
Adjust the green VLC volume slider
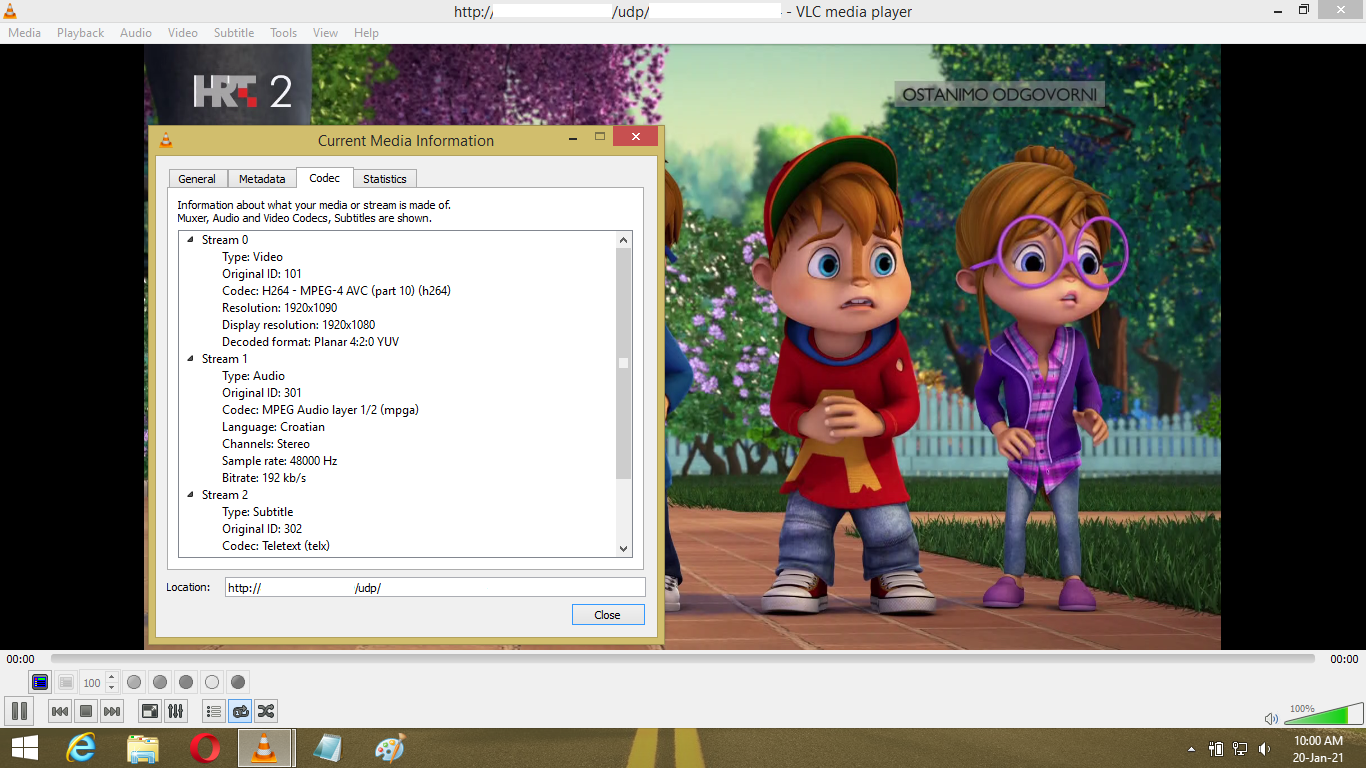pyautogui.click(x=1322, y=715)
